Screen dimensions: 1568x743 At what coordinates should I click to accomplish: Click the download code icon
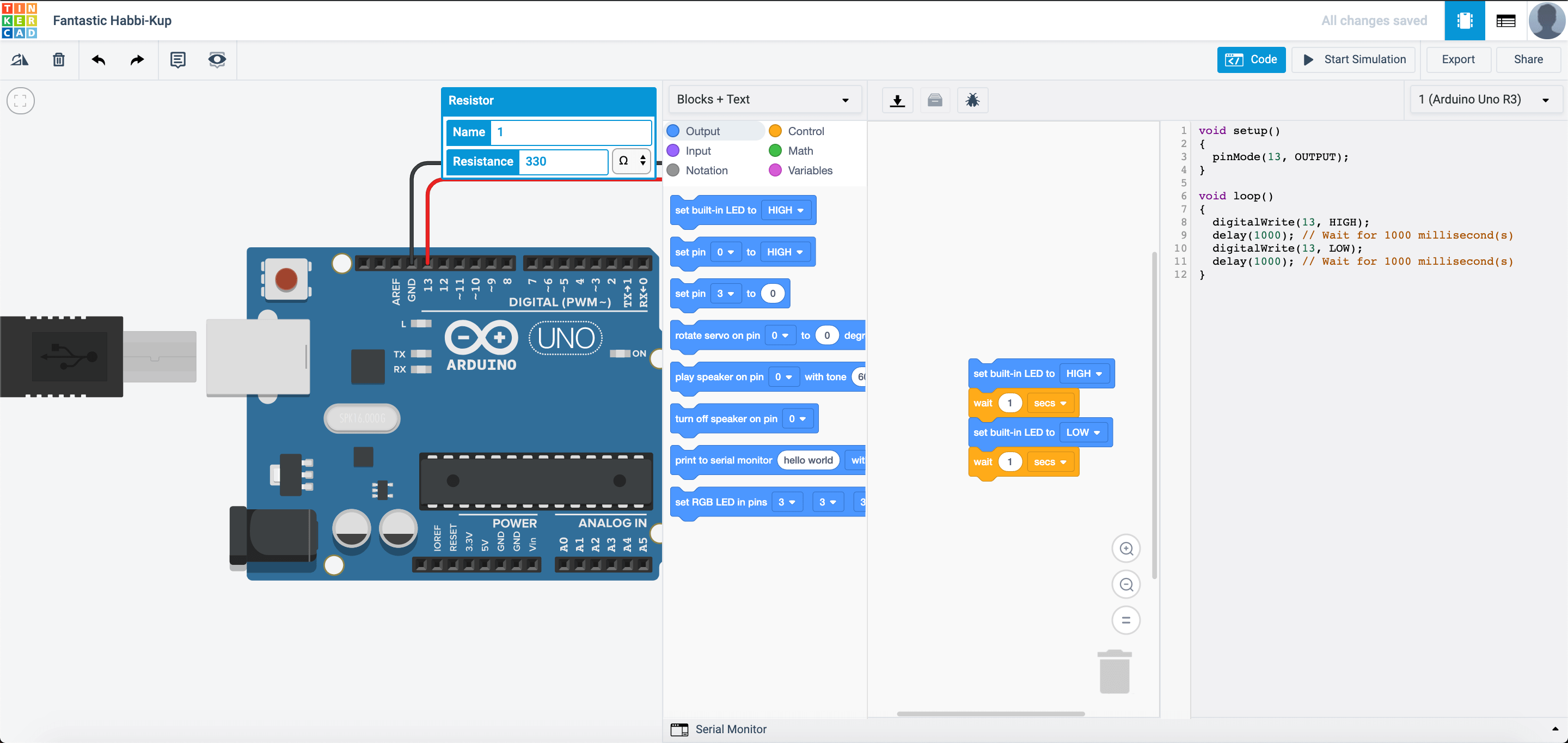[897, 100]
